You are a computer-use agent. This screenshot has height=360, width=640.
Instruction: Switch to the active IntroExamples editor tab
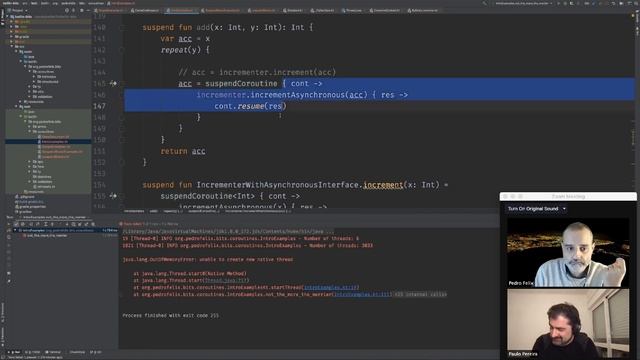point(181,10)
